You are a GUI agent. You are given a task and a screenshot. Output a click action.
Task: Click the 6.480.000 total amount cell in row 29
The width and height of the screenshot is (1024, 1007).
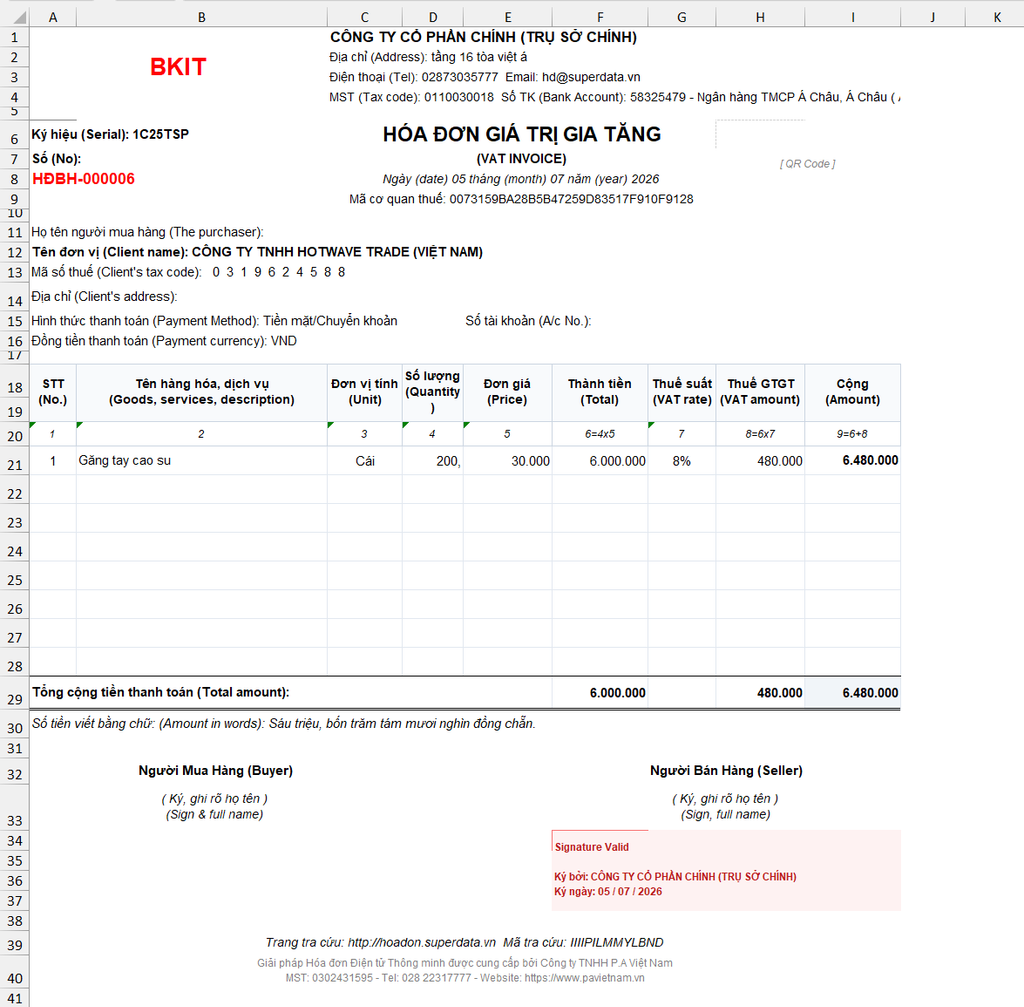852,693
